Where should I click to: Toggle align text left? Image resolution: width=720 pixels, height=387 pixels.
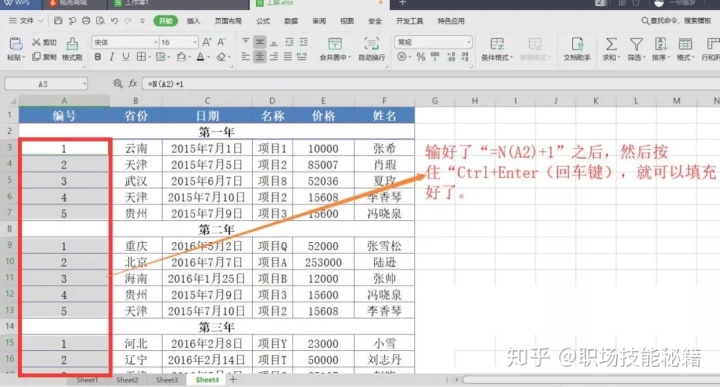tap(246, 57)
